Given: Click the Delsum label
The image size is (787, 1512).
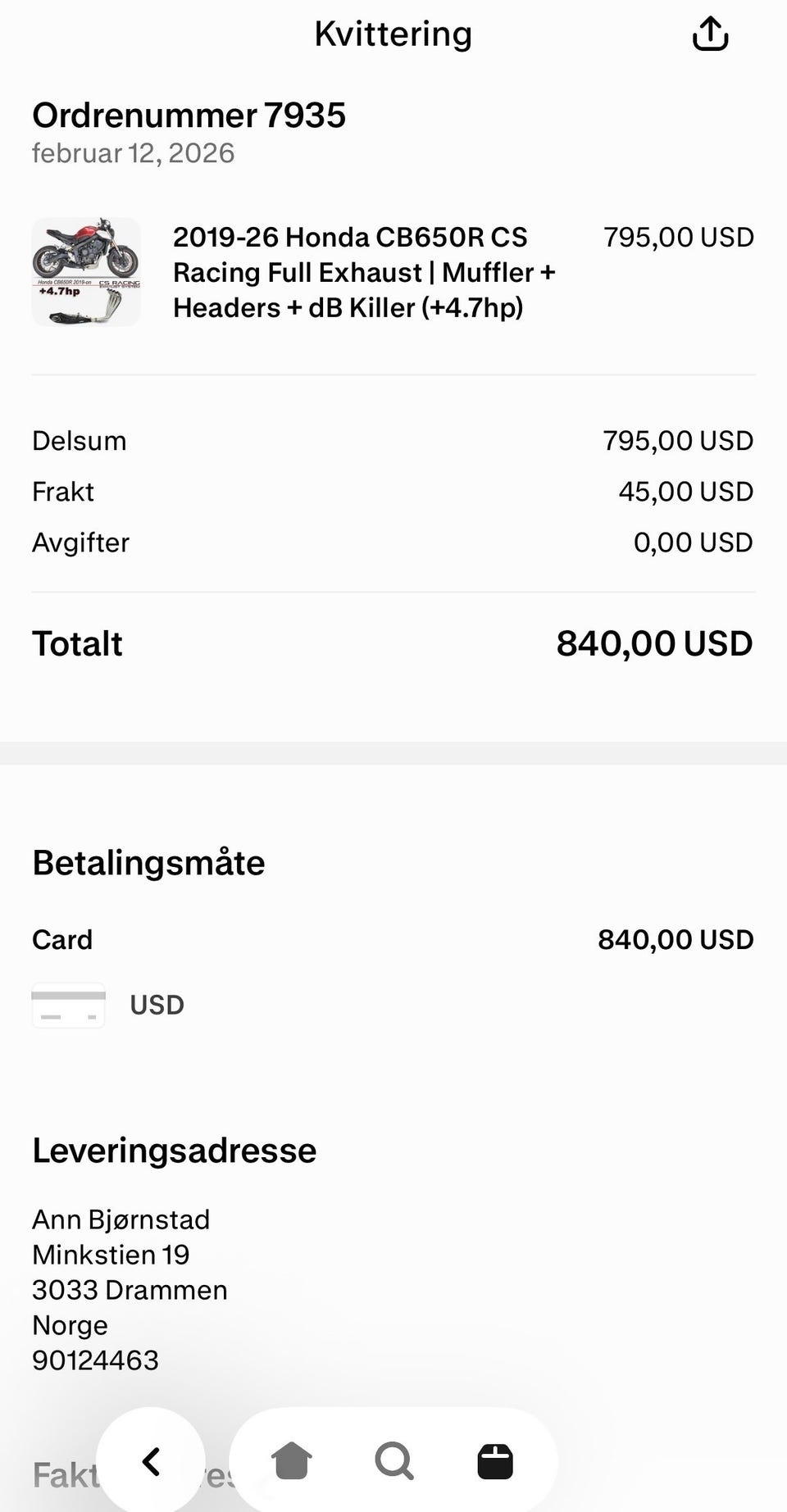Looking at the screenshot, I should [x=80, y=441].
